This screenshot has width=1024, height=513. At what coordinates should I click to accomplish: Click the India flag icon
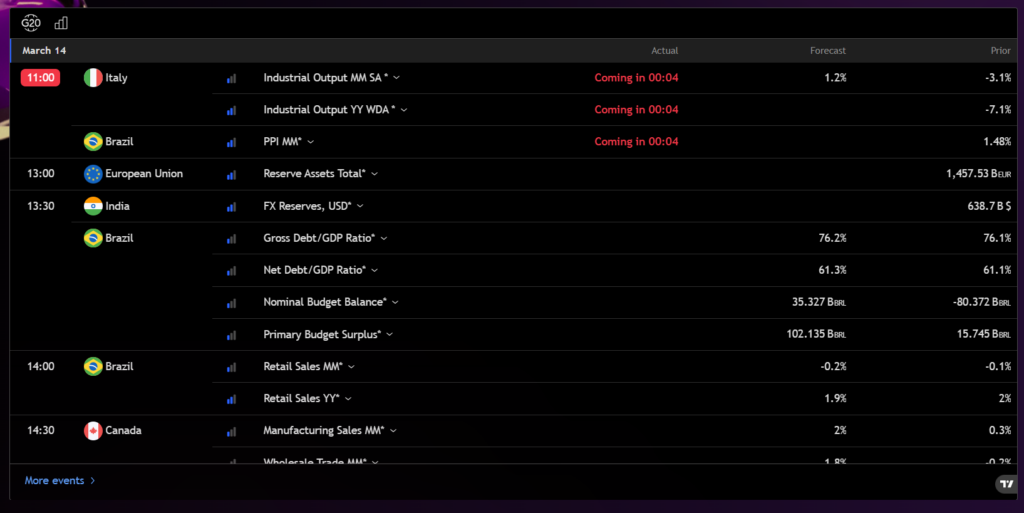93,206
